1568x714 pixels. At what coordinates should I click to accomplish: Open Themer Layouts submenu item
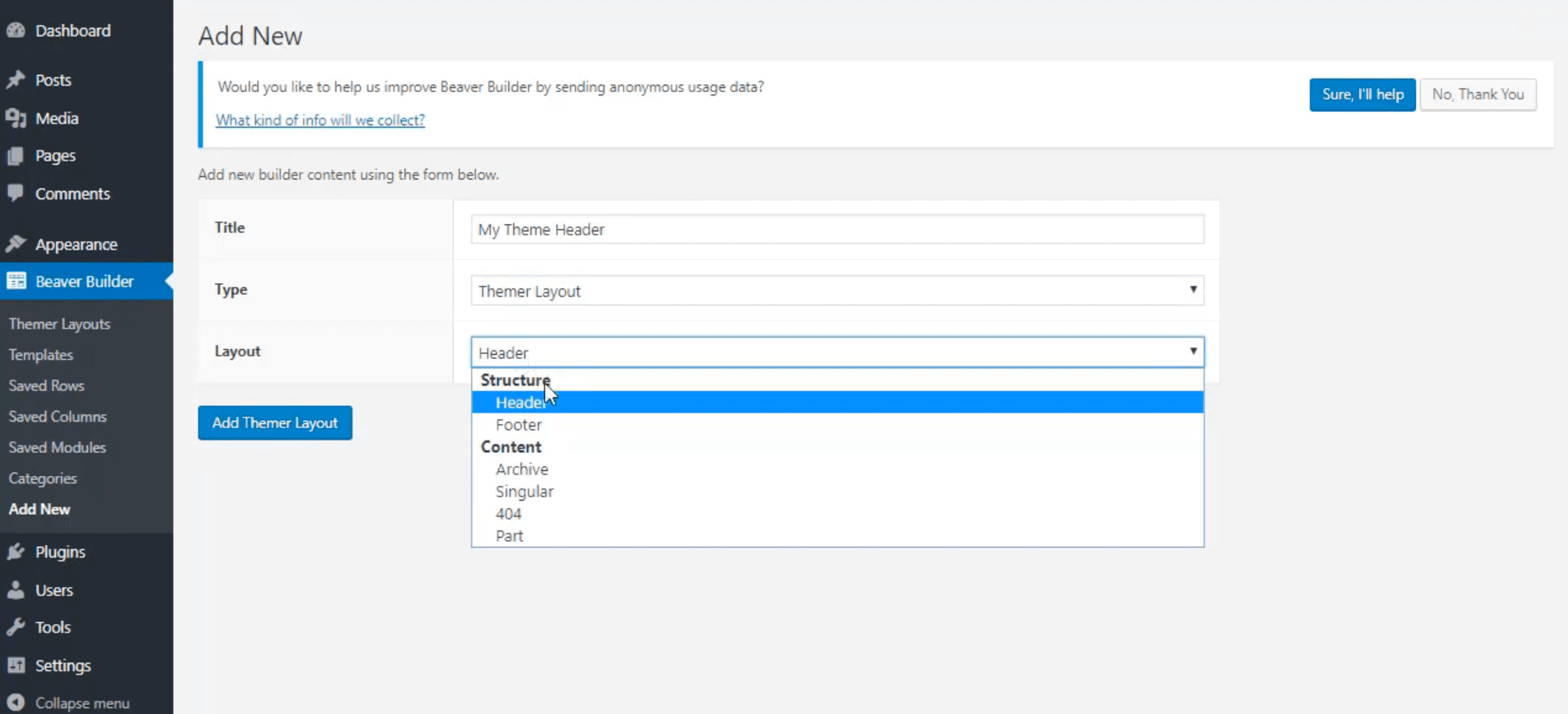(59, 324)
